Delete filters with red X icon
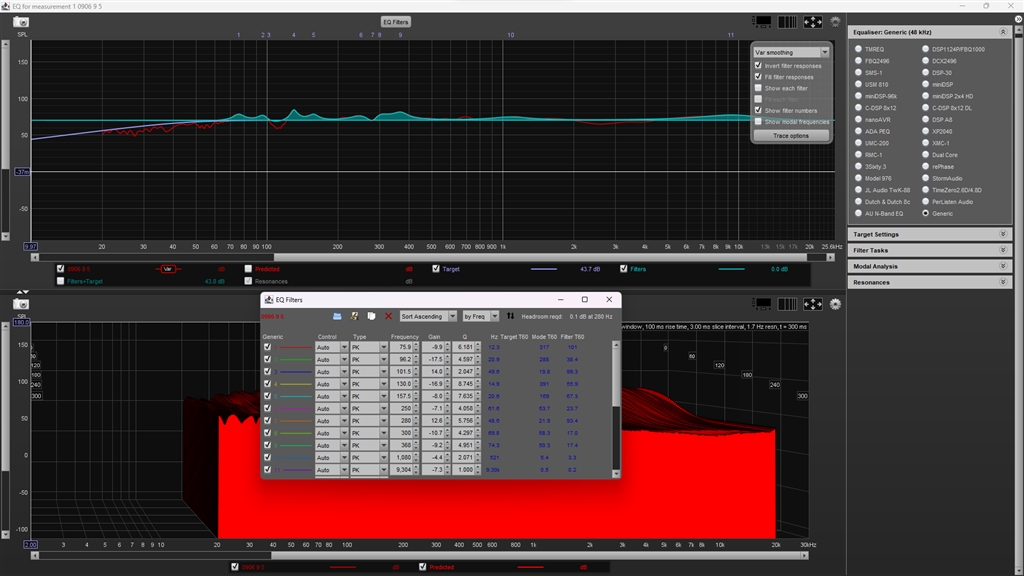This screenshot has height=576, width=1024. (388, 316)
